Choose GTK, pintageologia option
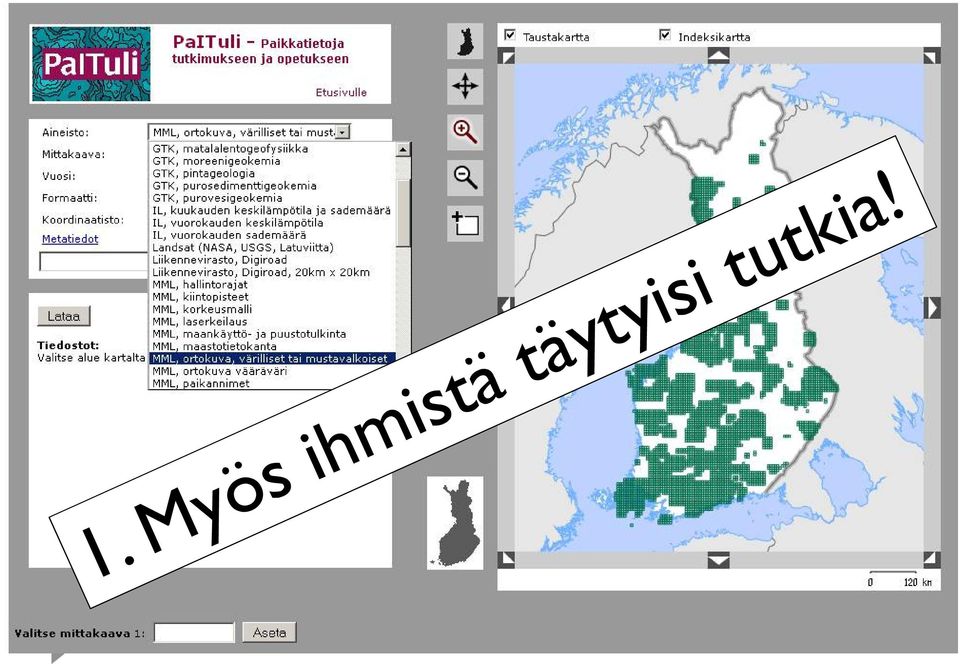The width and height of the screenshot is (960, 664). pos(272,173)
